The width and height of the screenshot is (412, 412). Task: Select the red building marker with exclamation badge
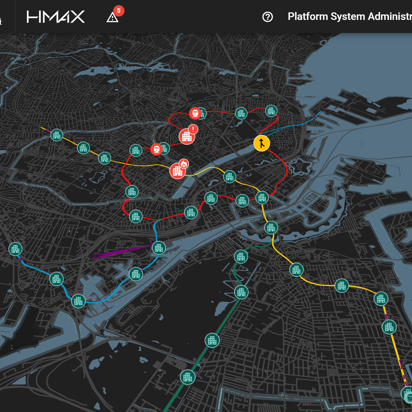187,135
